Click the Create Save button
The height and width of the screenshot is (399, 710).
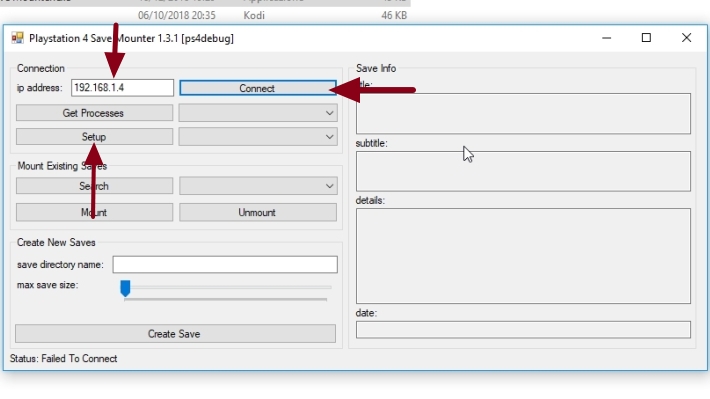point(175,334)
